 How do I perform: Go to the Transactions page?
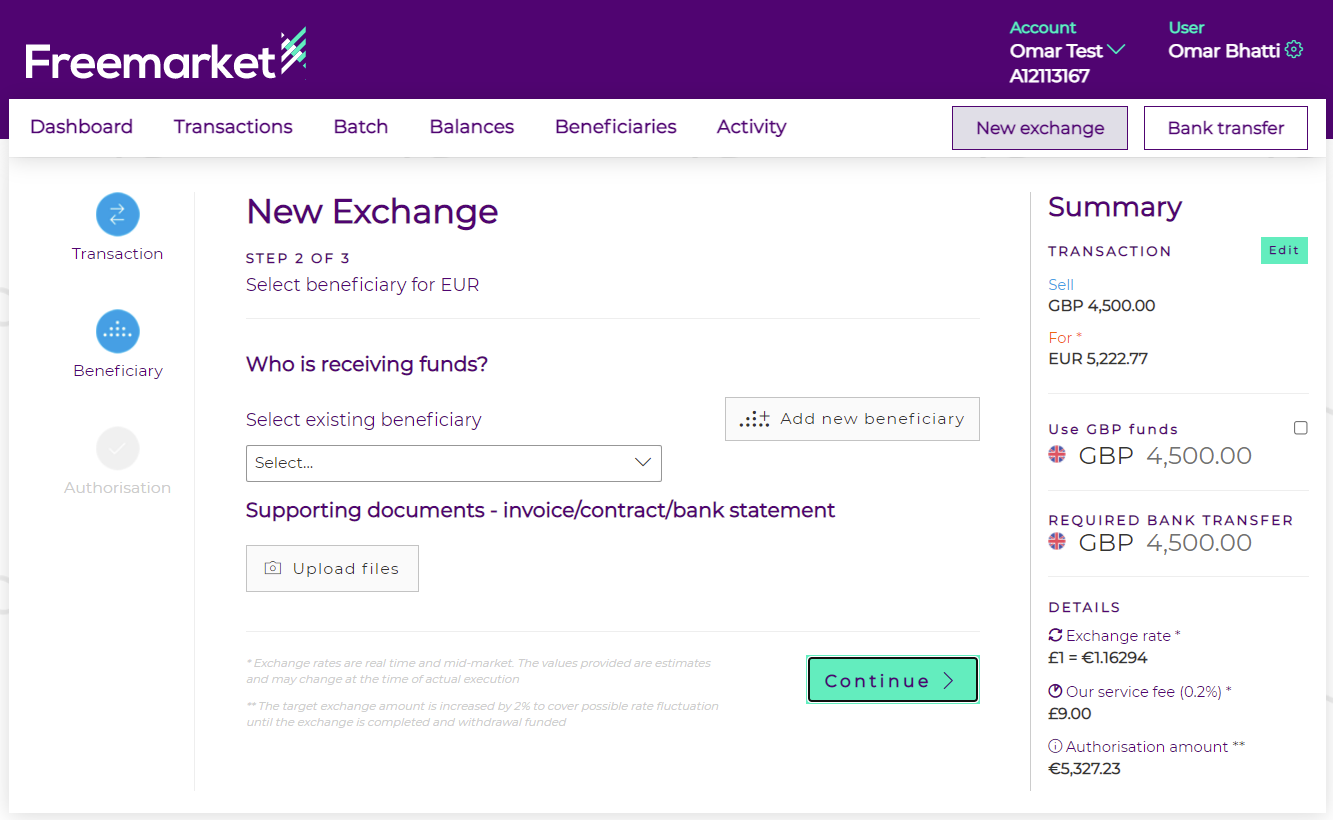click(233, 127)
